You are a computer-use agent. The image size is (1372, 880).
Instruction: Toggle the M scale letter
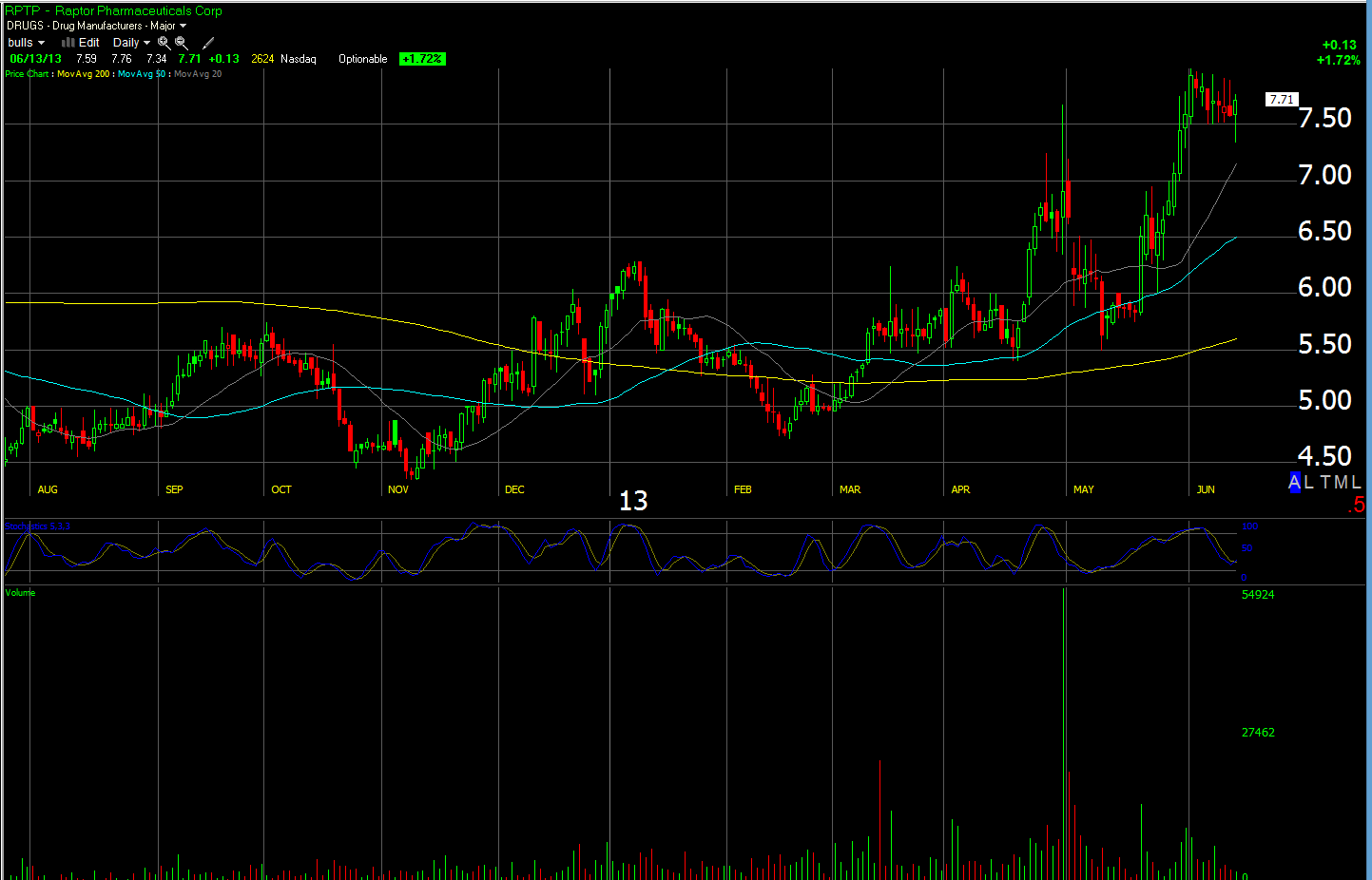[x=1341, y=483]
